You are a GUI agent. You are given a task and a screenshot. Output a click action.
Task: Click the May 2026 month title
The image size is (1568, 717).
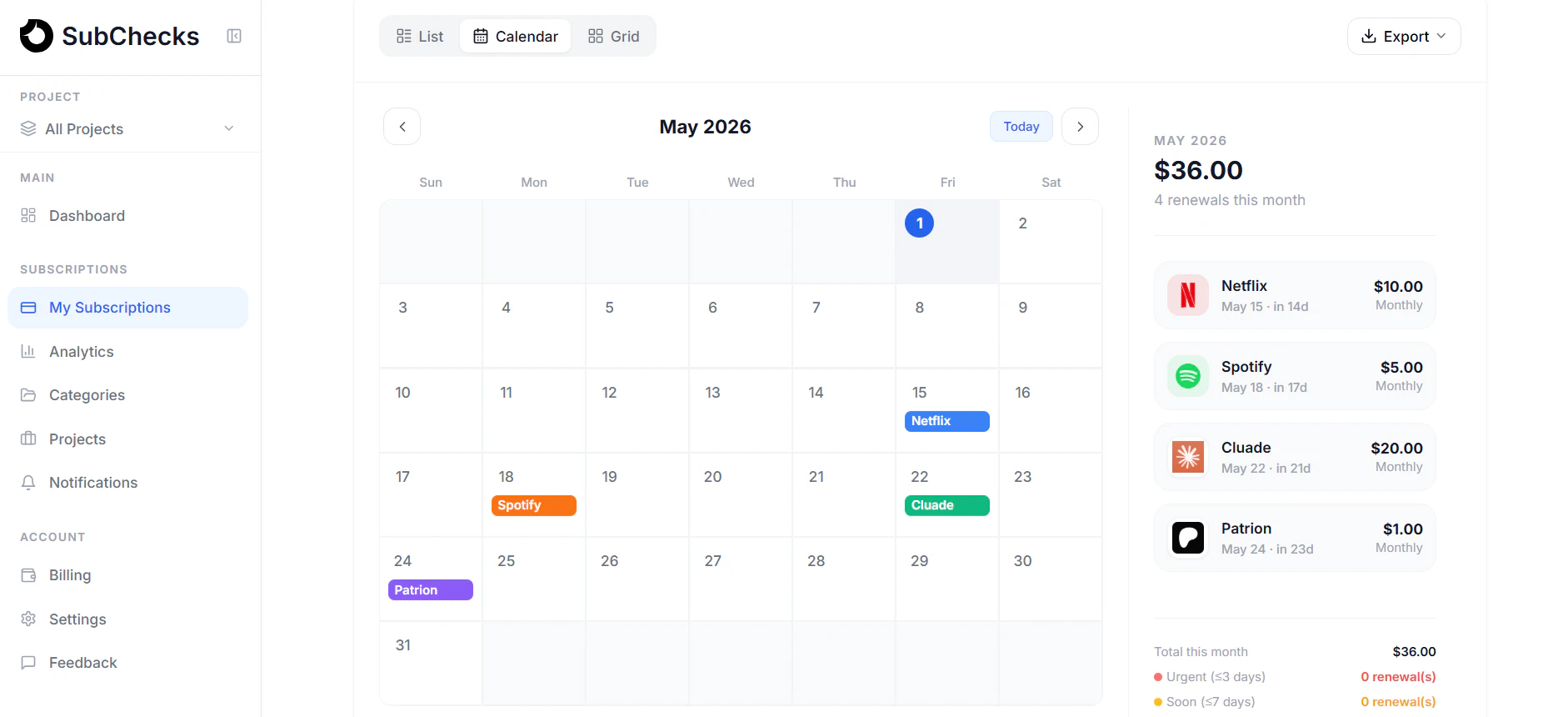pyautogui.click(x=705, y=127)
